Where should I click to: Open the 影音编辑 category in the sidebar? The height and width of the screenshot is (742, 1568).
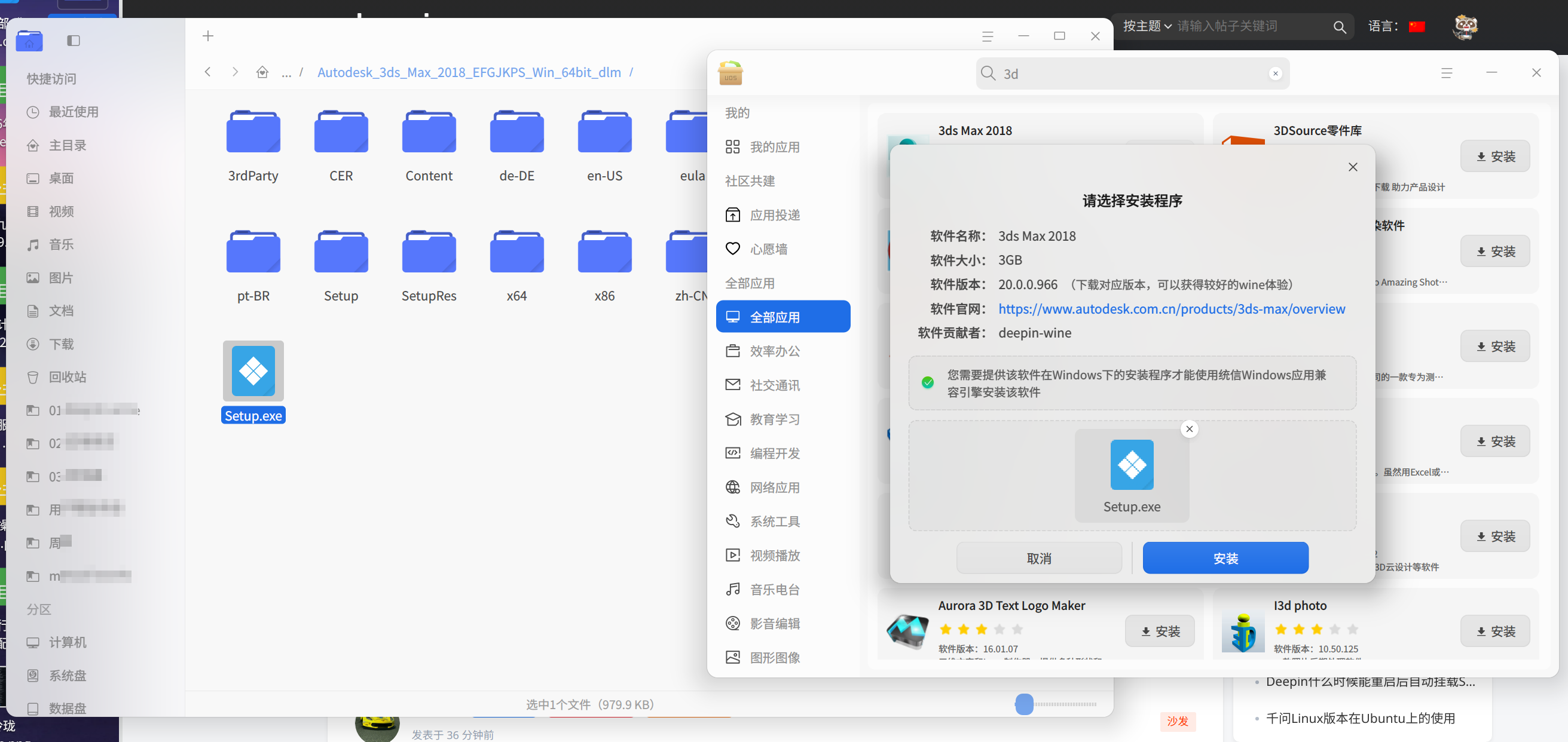[774, 623]
